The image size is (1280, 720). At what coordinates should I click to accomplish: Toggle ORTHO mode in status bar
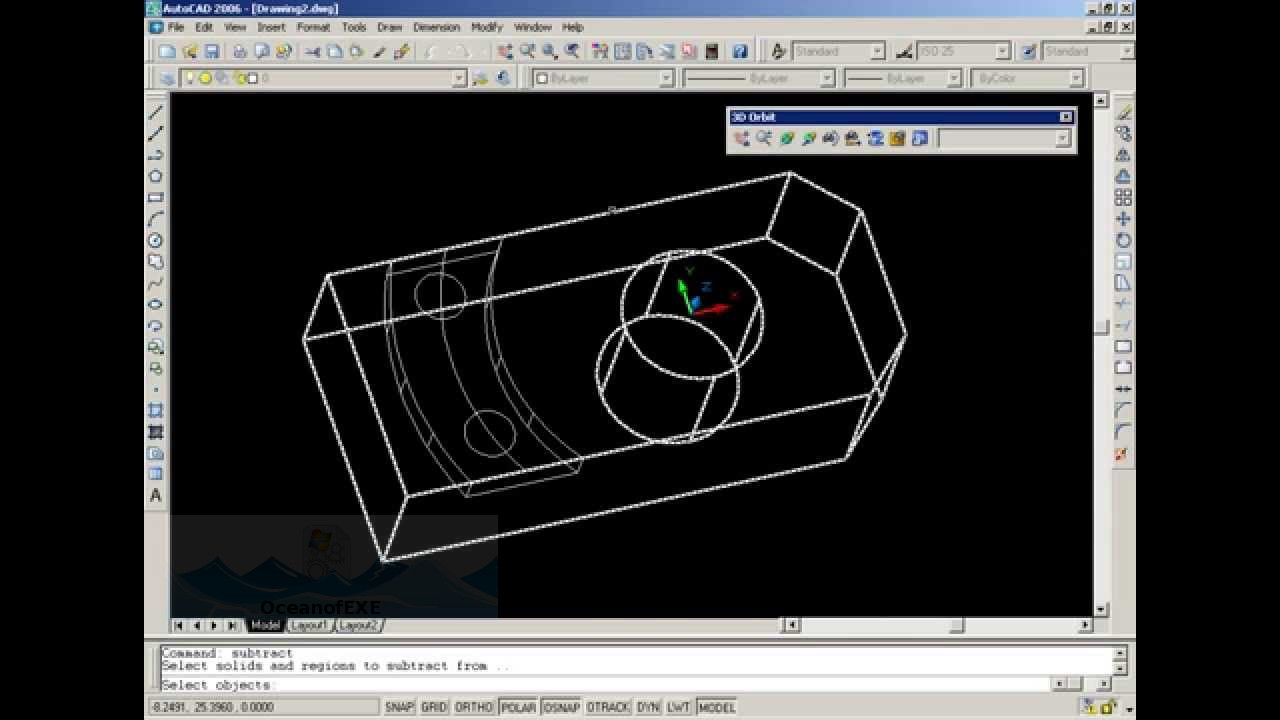[474, 707]
